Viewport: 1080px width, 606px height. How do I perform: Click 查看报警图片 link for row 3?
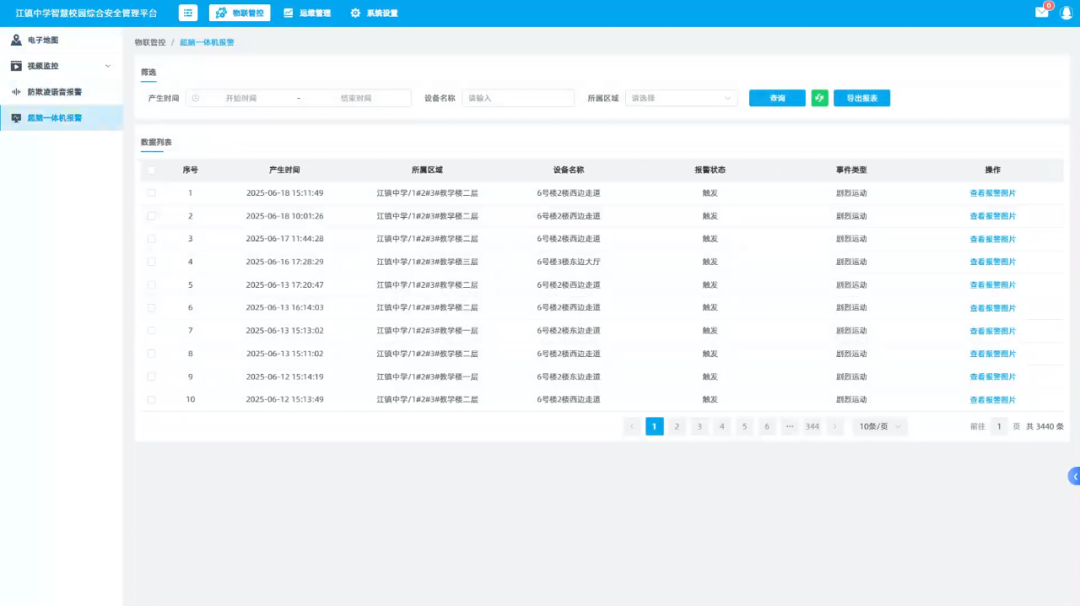[992, 239]
